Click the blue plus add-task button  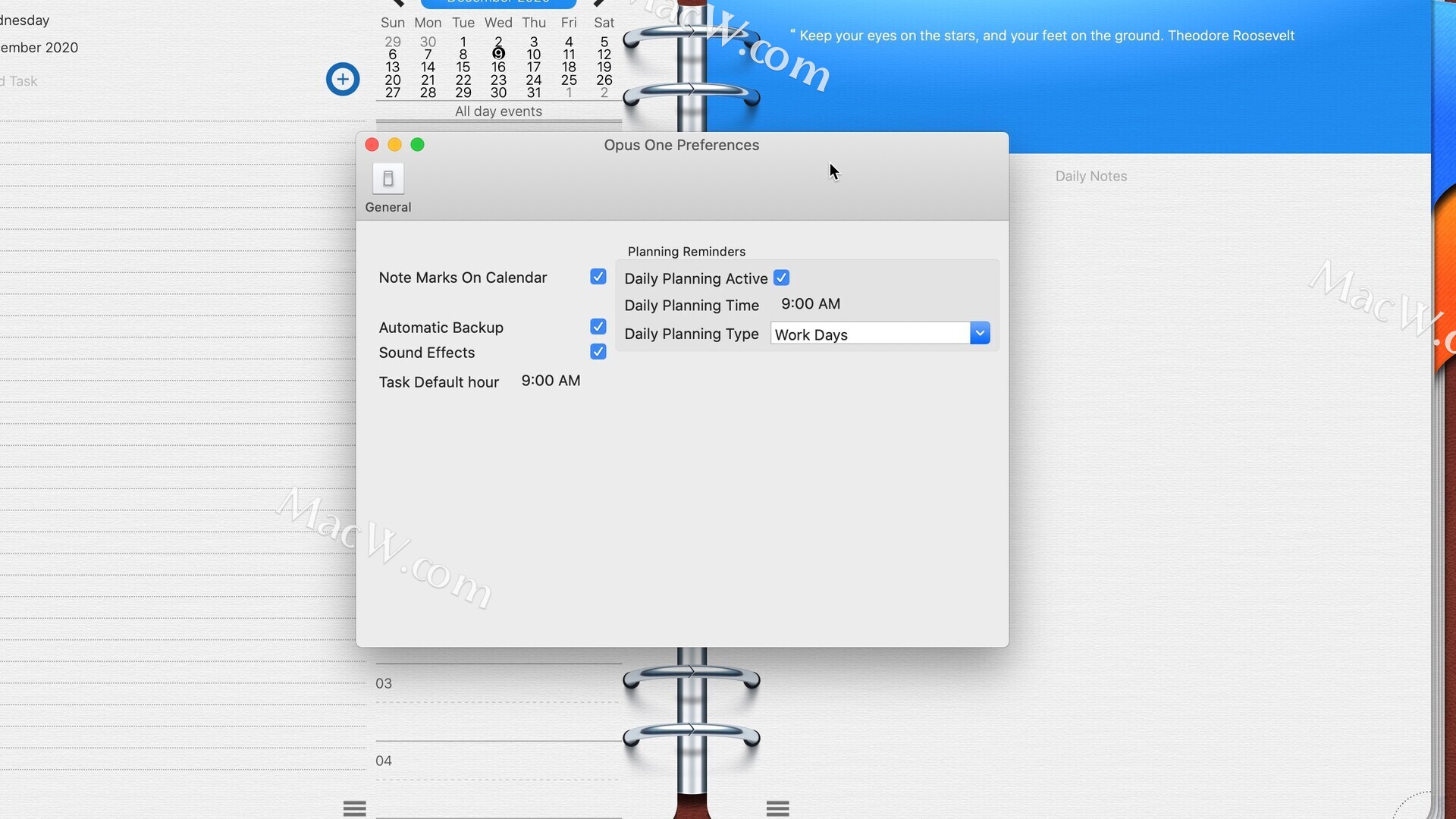click(x=343, y=79)
